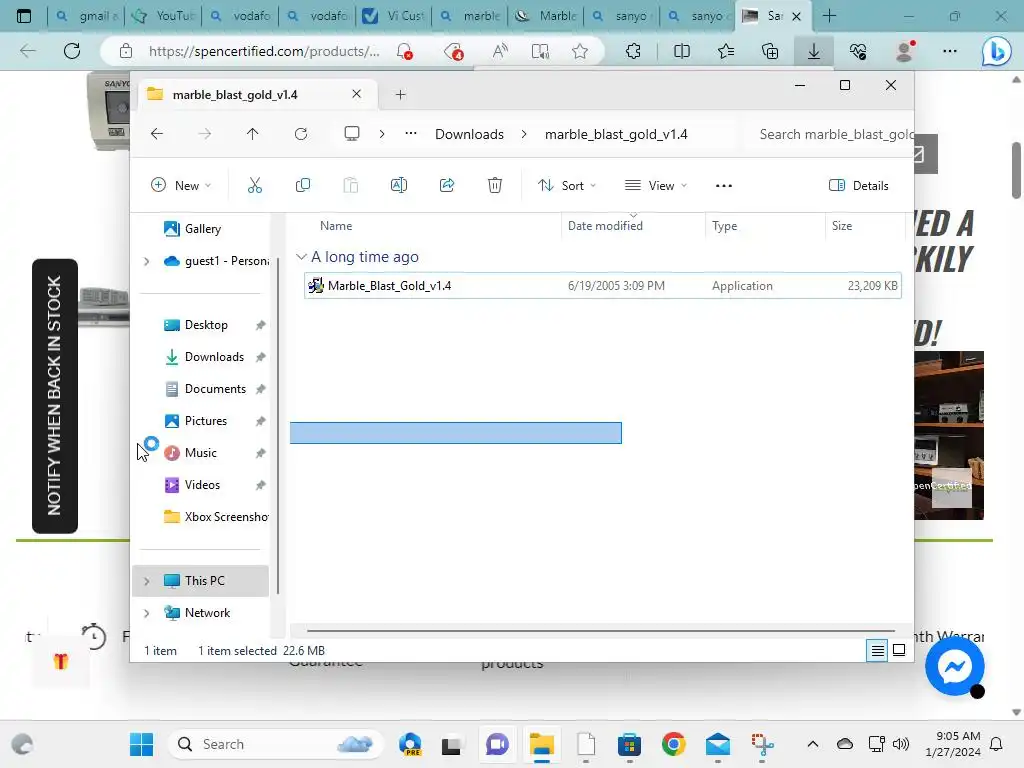Go back in File Explorer
This screenshot has height=768, width=1024.
[x=157, y=134]
